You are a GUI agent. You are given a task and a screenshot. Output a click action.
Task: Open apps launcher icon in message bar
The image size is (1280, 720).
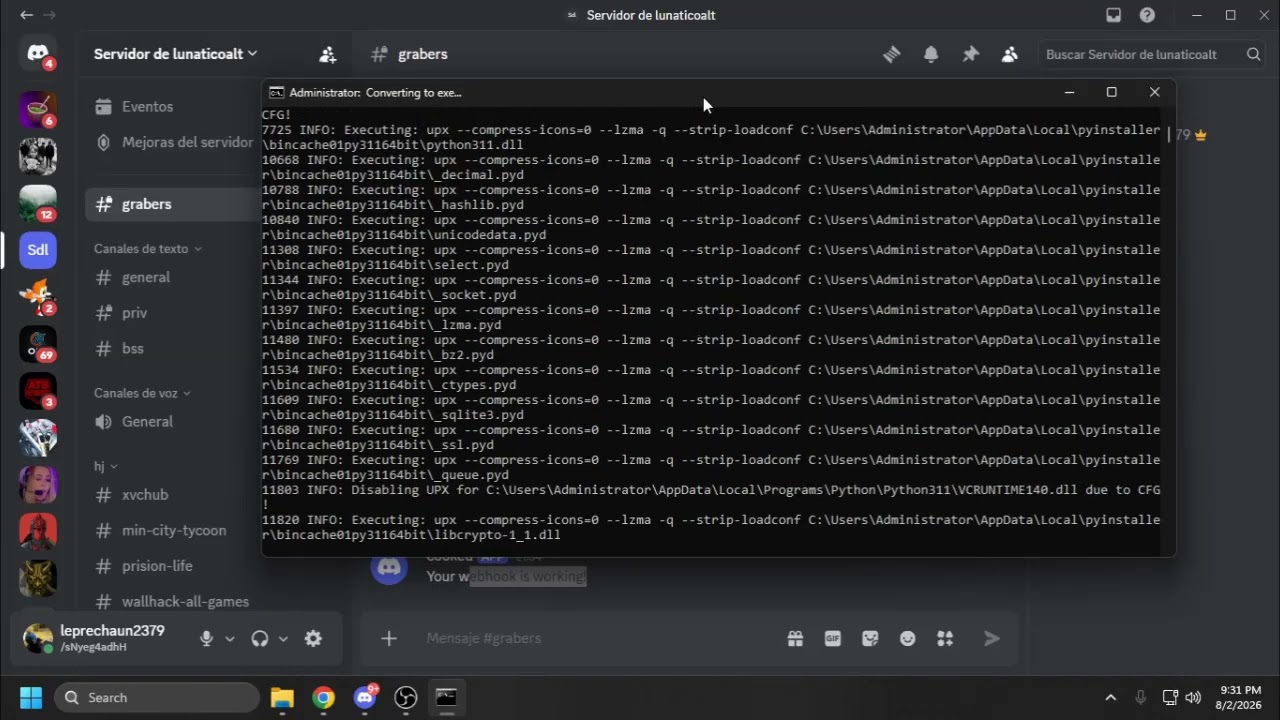[945, 638]
